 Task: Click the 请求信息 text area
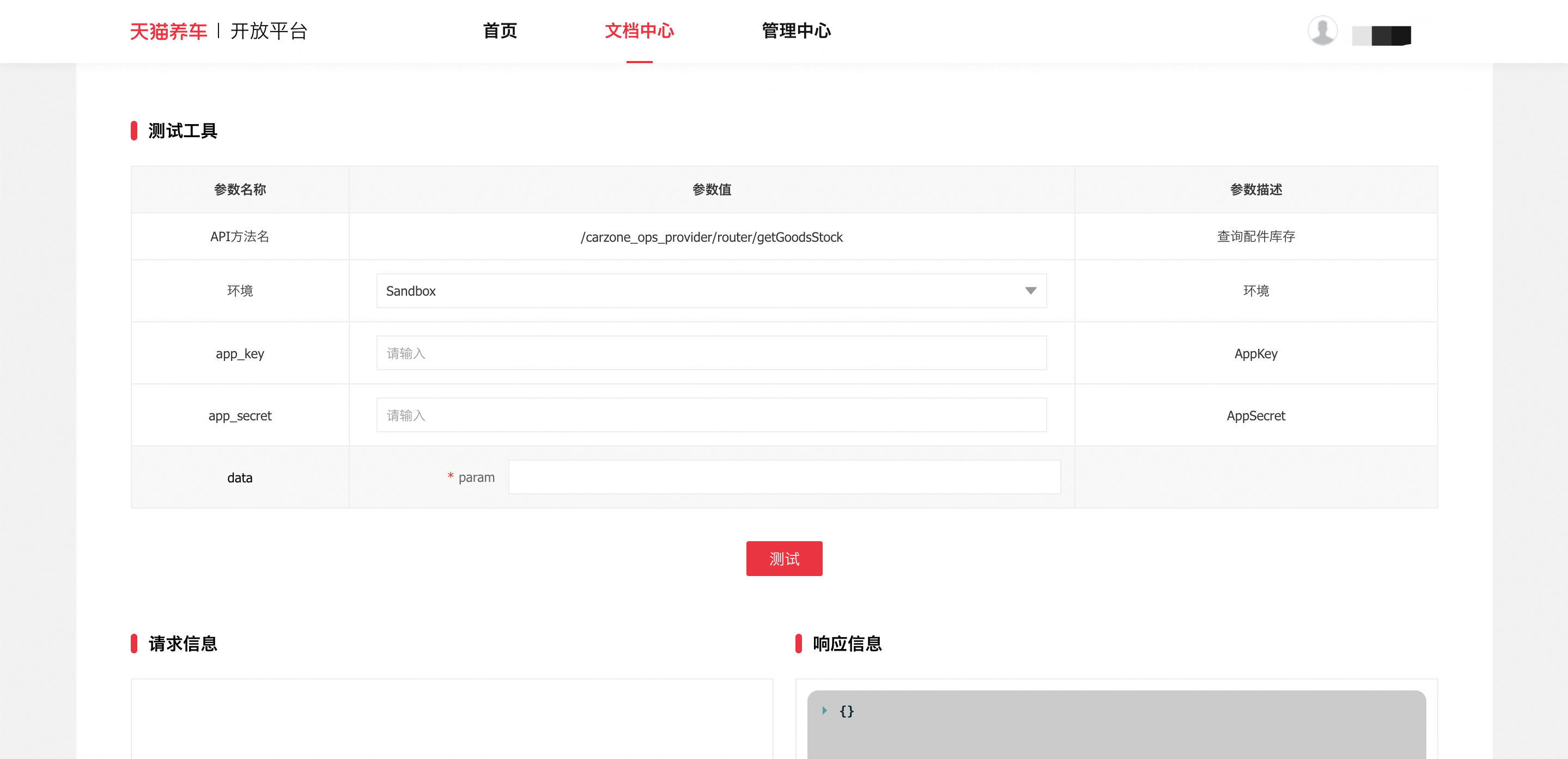click(452, 719)
